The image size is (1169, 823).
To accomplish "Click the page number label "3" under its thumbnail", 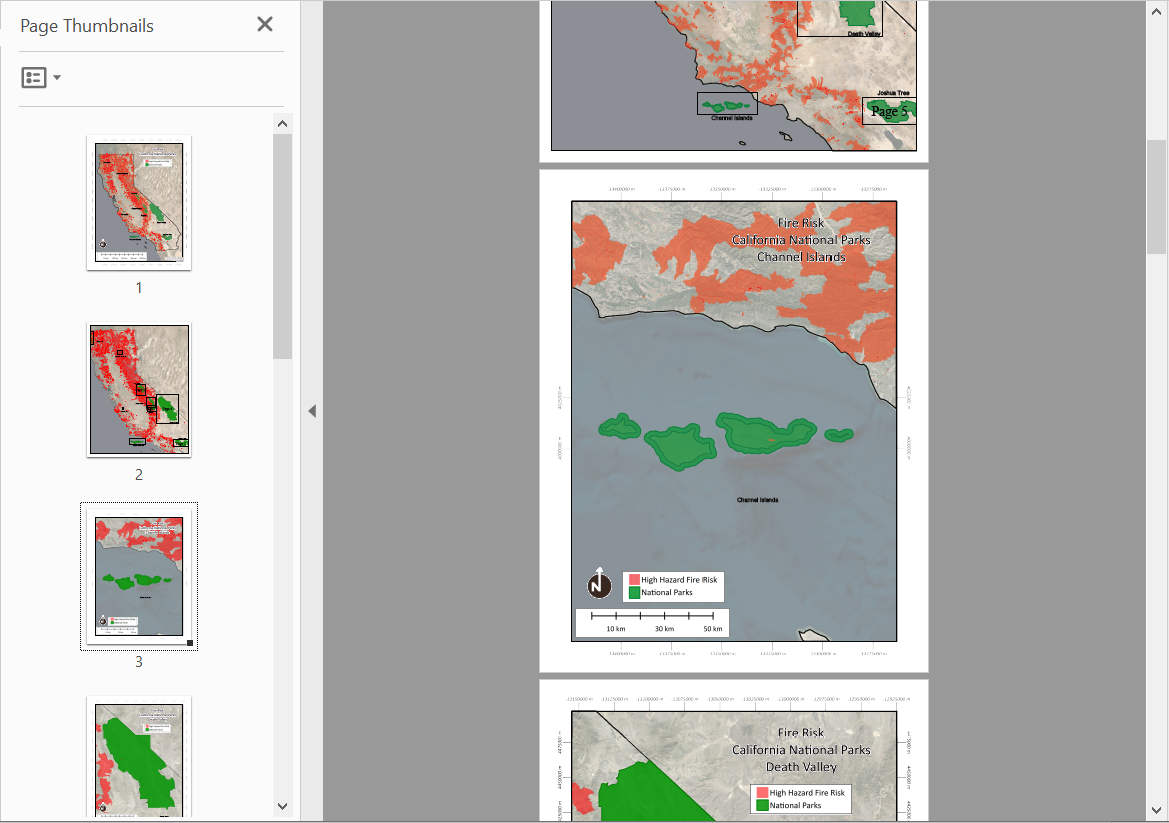I will tap(139, 662).
